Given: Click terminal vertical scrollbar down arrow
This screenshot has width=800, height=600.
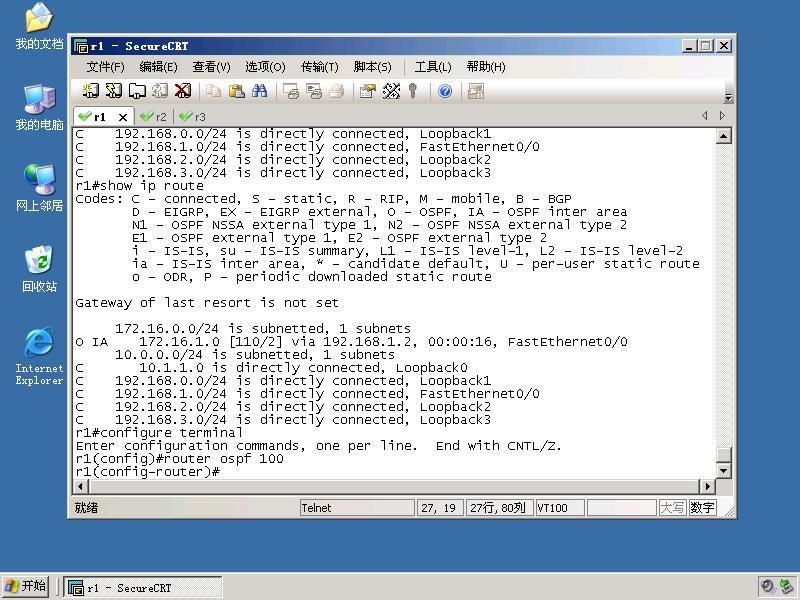Looking at the screenshot, I should pyautogui.click(x=723, y=470).
